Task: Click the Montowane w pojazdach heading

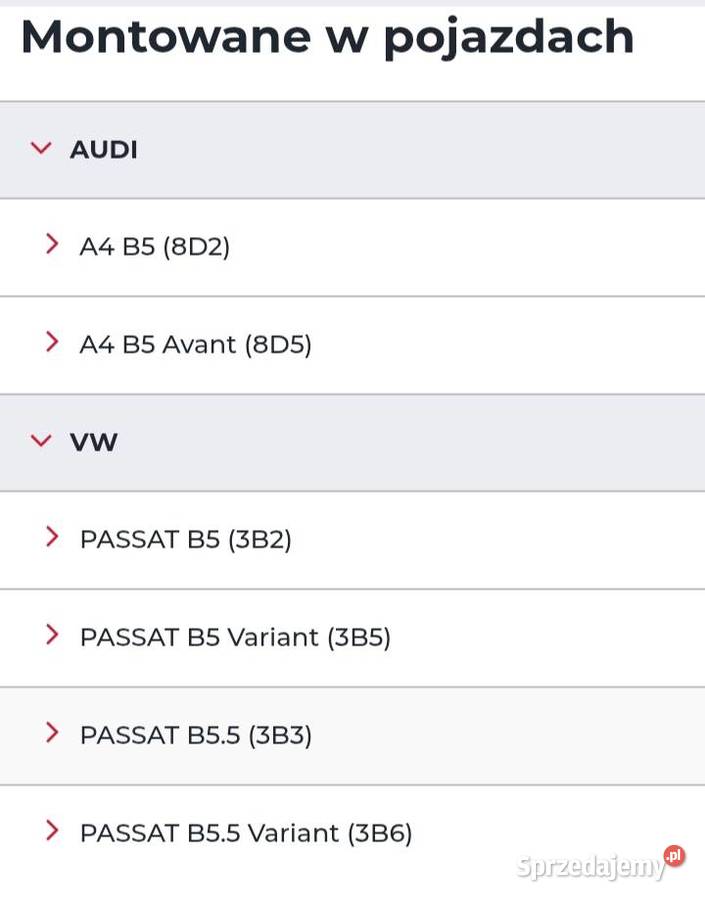Action: 327,38
